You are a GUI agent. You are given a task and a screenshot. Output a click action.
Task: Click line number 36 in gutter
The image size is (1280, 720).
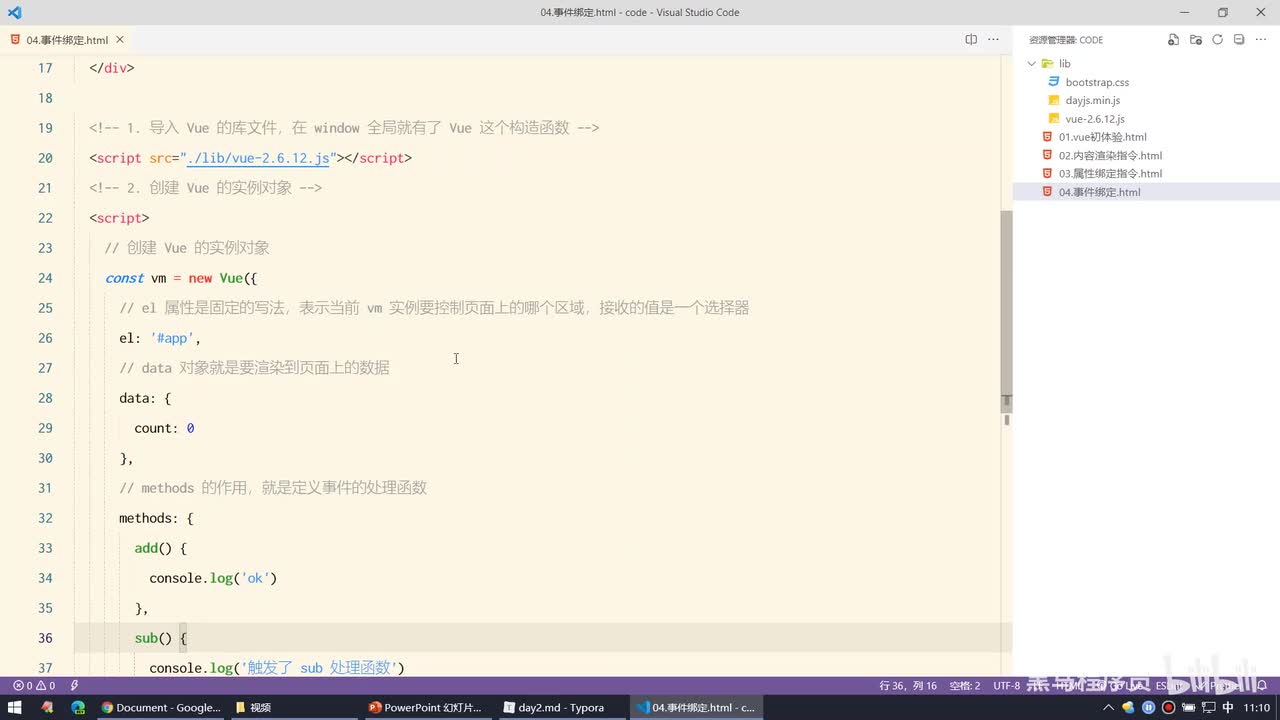point(44,638)
